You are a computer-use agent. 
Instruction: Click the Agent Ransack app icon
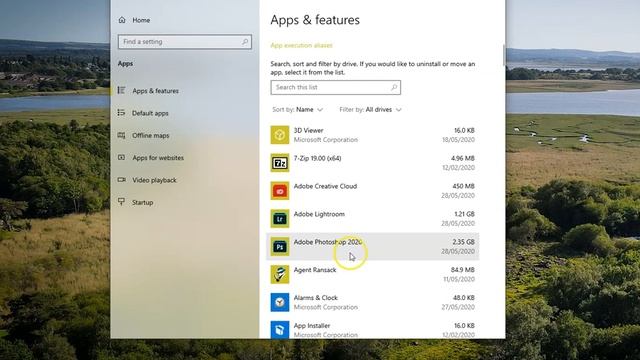coord(280,274)
